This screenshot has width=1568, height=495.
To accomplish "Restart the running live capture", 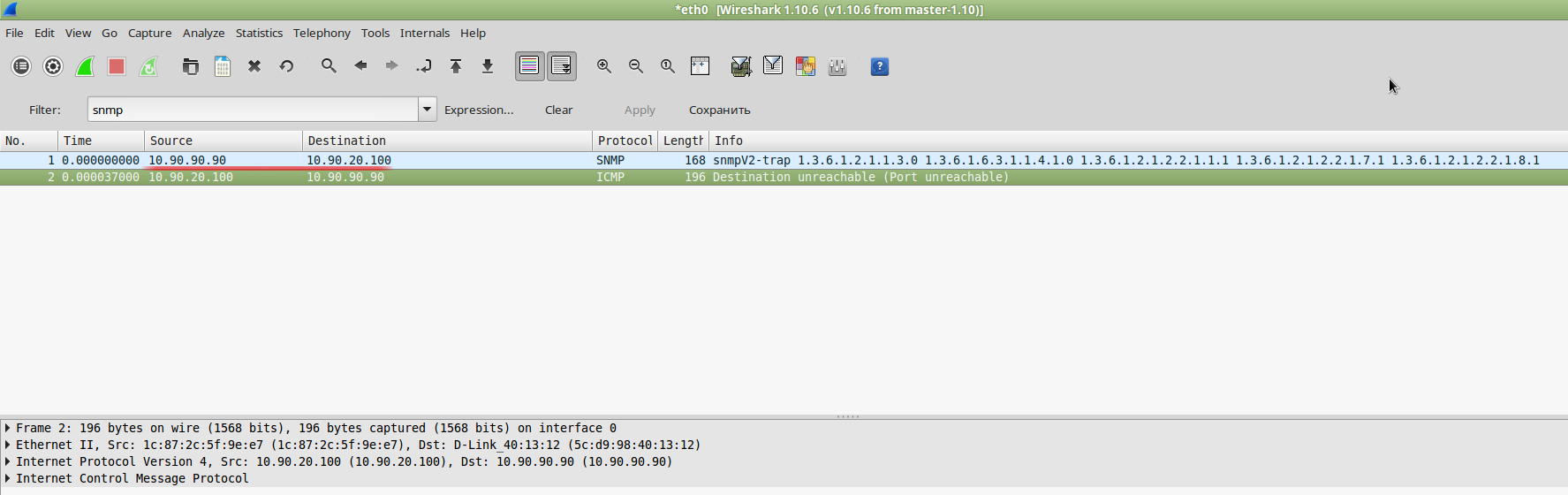I will point(148,66).
